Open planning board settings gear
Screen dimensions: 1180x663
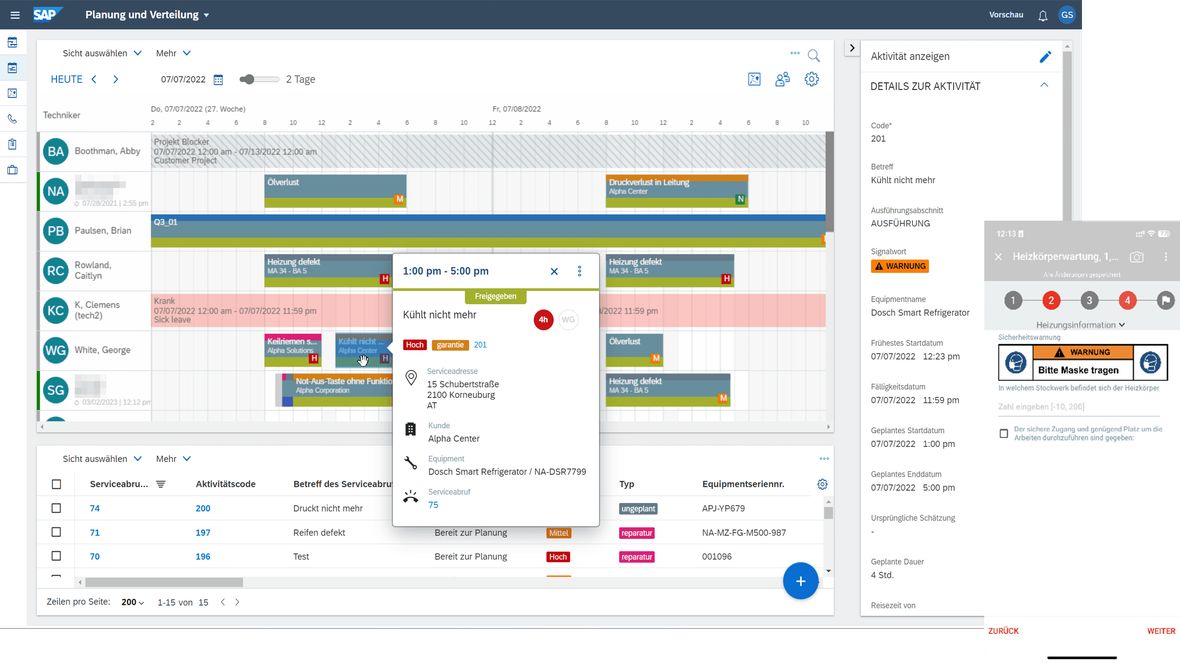click(x=811, y=79)
